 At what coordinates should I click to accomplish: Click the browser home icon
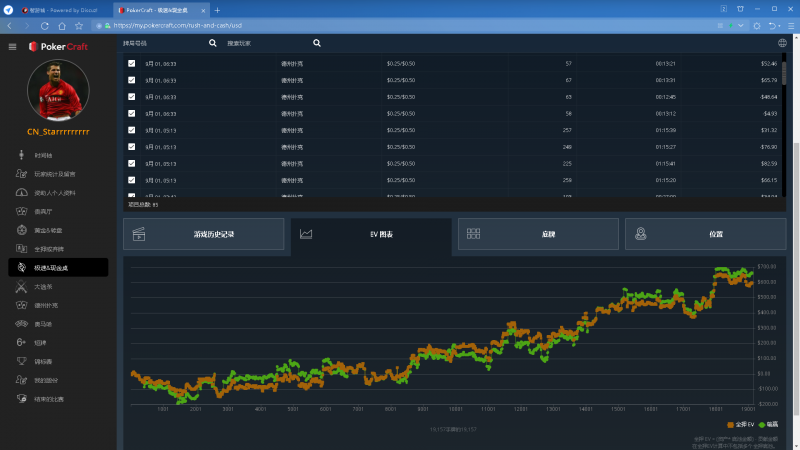point(62,25)
